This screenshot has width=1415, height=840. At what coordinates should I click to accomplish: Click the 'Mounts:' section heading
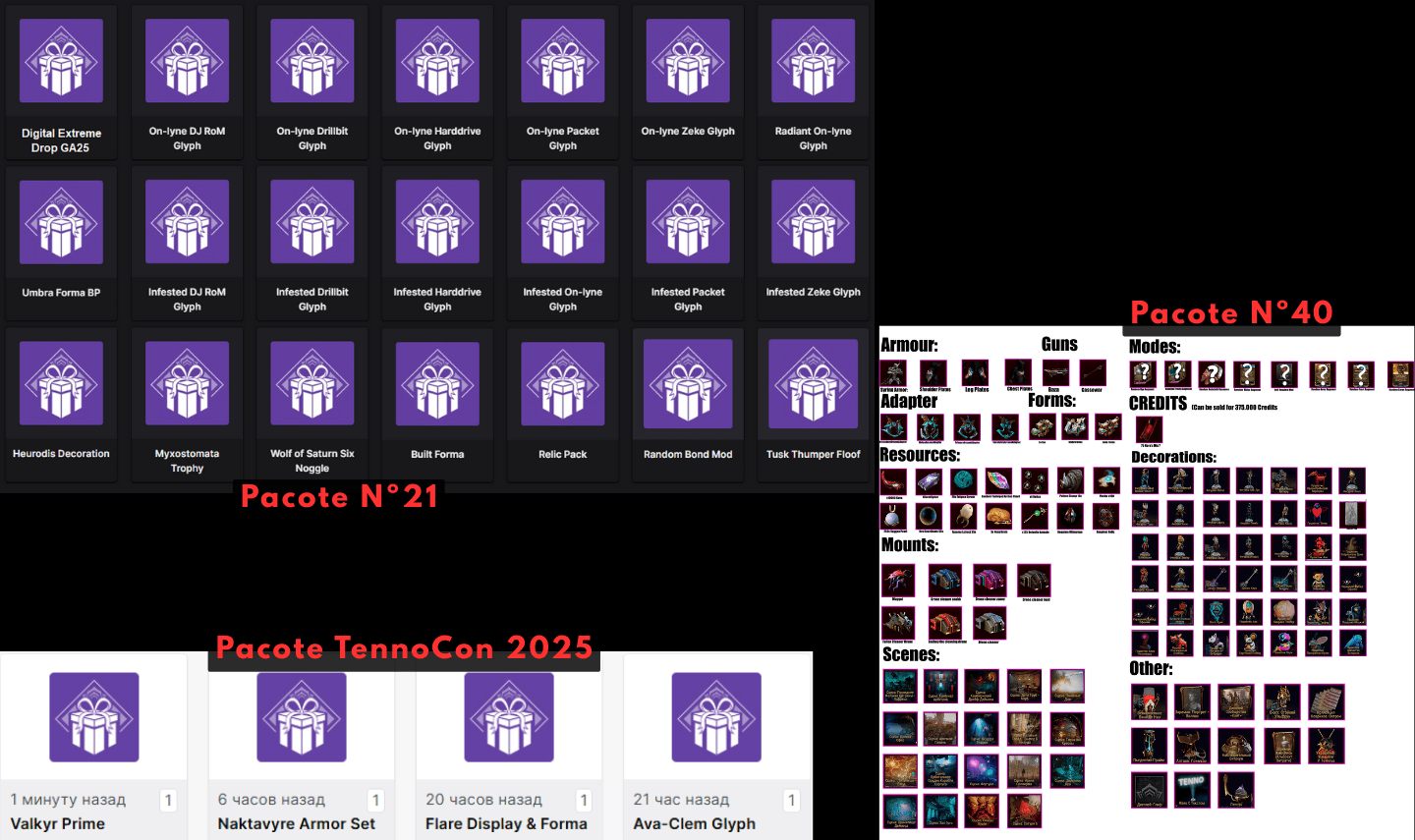(910, 544)
